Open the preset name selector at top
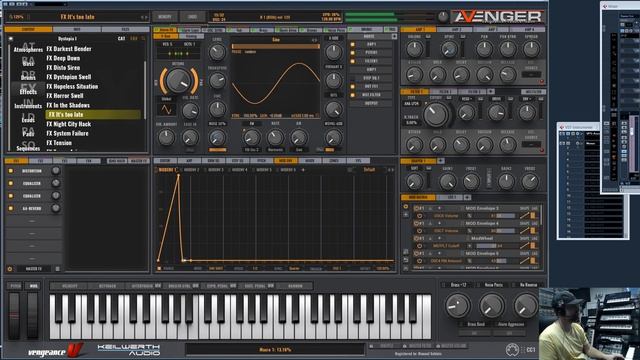 (x=78, y=17)
